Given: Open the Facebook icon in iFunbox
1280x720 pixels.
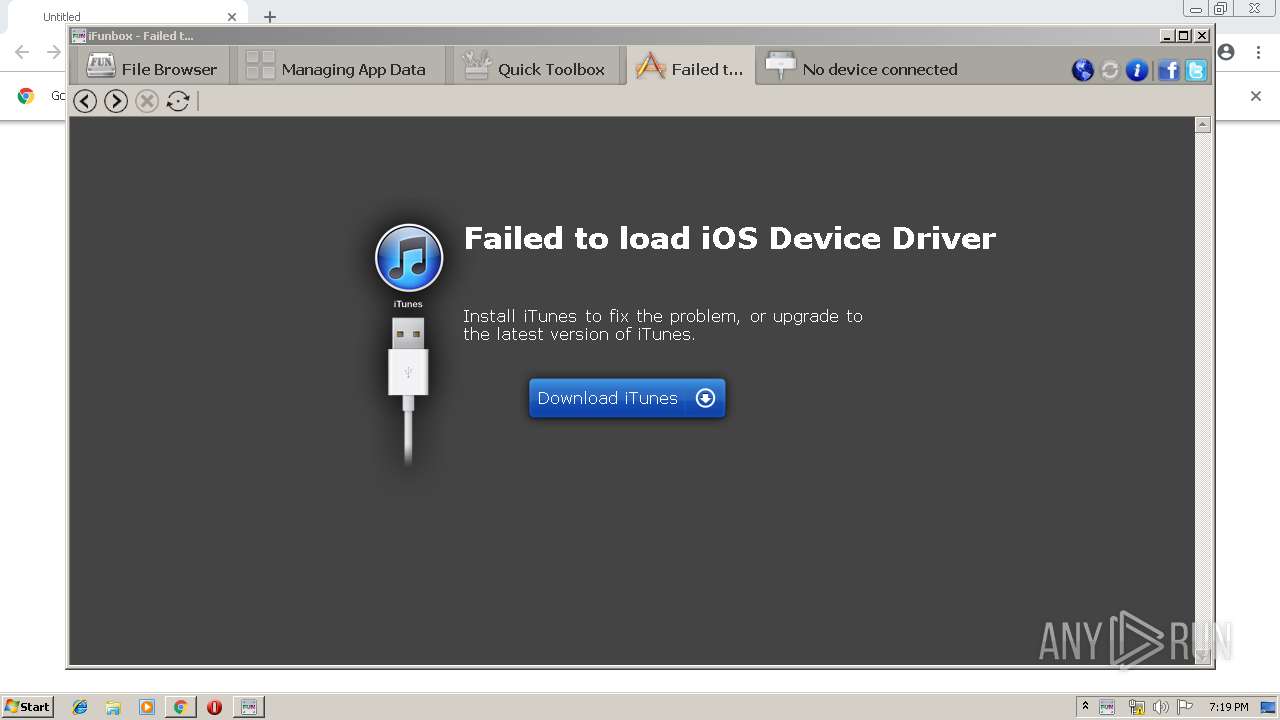Looking at the screenshot, I should 1169,70.
